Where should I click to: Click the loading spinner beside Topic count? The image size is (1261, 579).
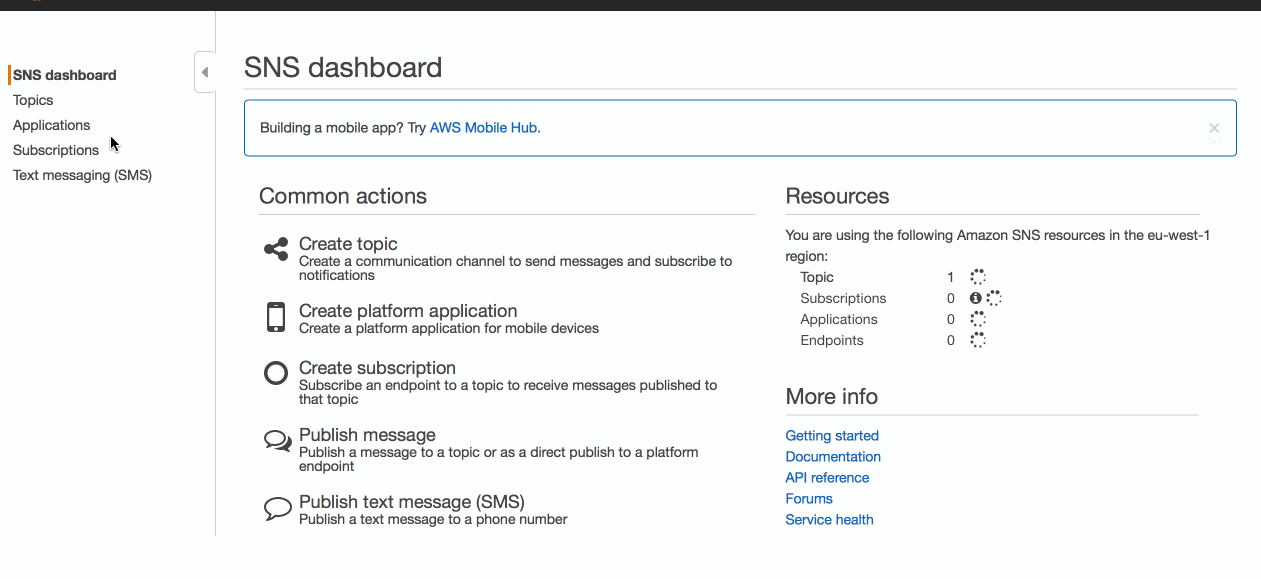point(978,277)
